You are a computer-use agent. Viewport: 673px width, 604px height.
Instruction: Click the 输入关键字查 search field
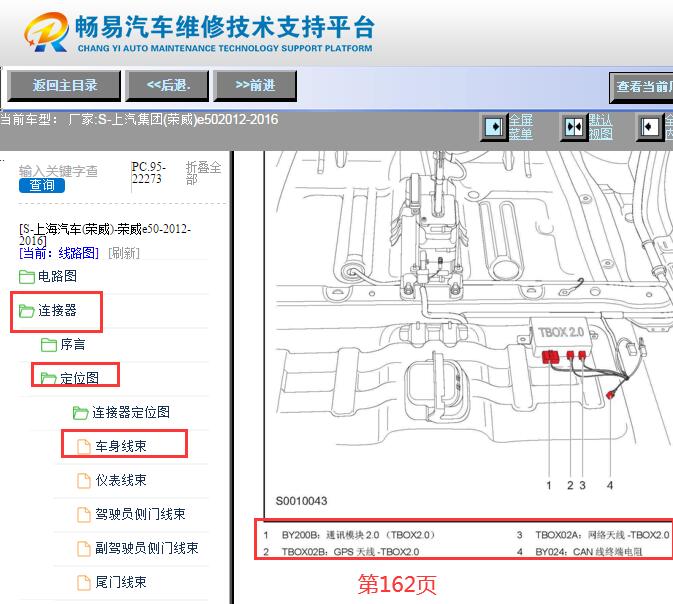[x=58, y=171]
